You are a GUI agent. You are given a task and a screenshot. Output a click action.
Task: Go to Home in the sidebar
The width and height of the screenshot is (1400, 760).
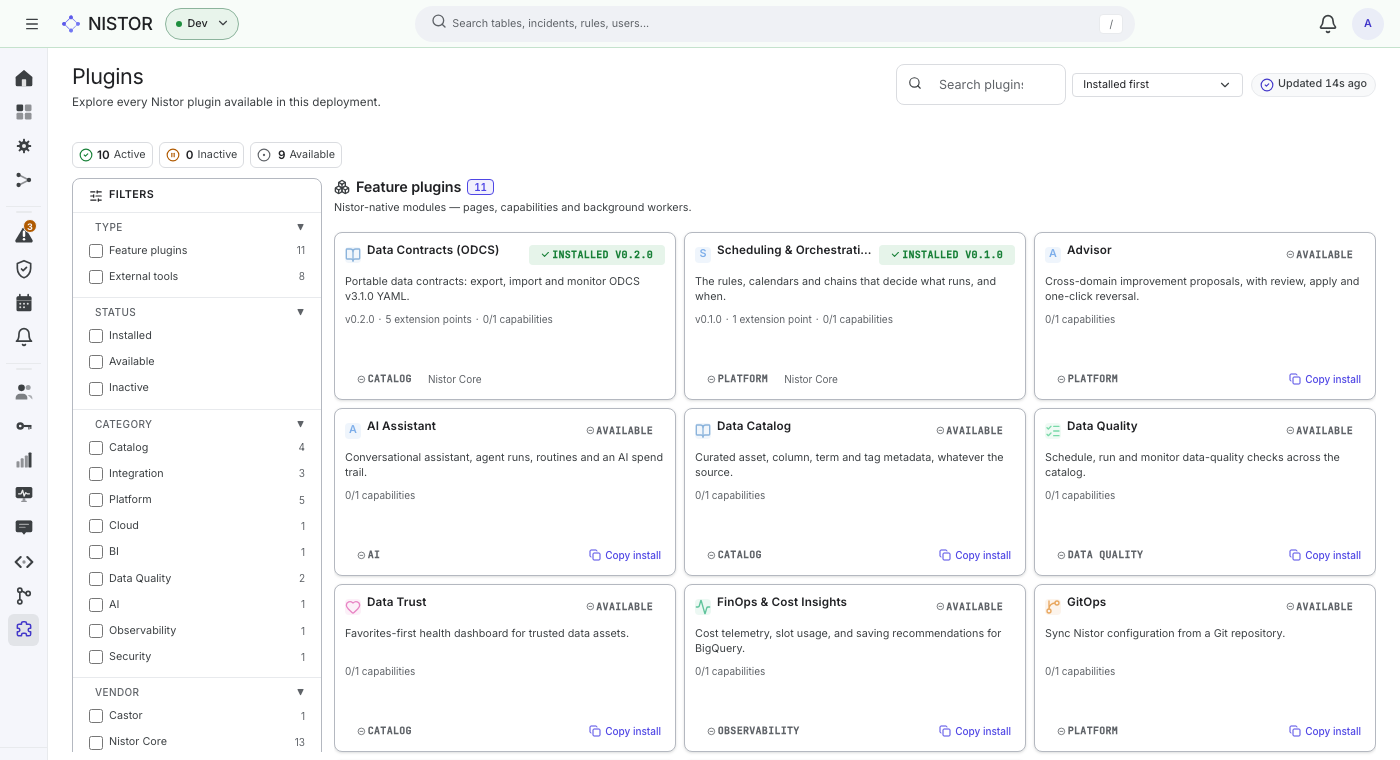pyautogui.click(x=24, y=78)
